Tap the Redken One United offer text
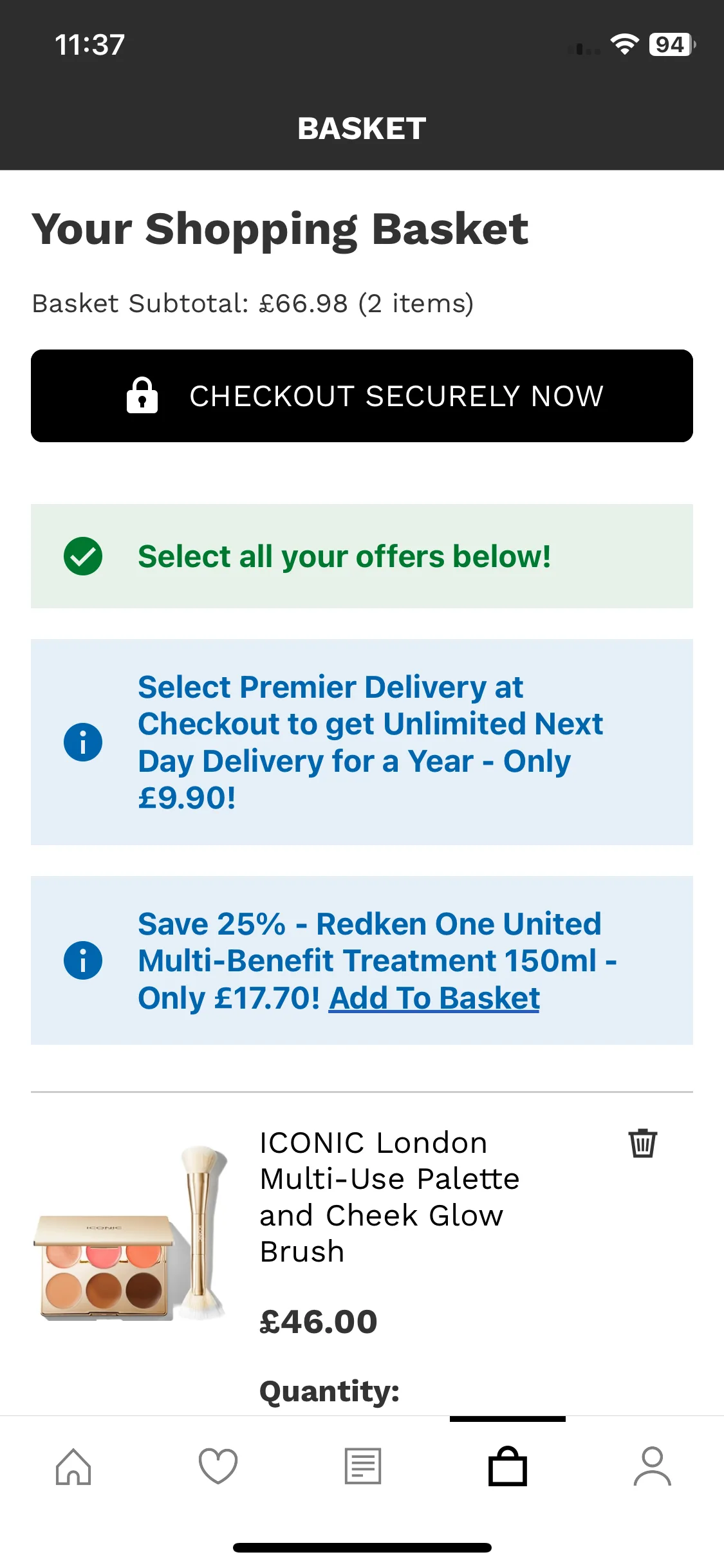724x1568 pixels. tap(370, 942)
